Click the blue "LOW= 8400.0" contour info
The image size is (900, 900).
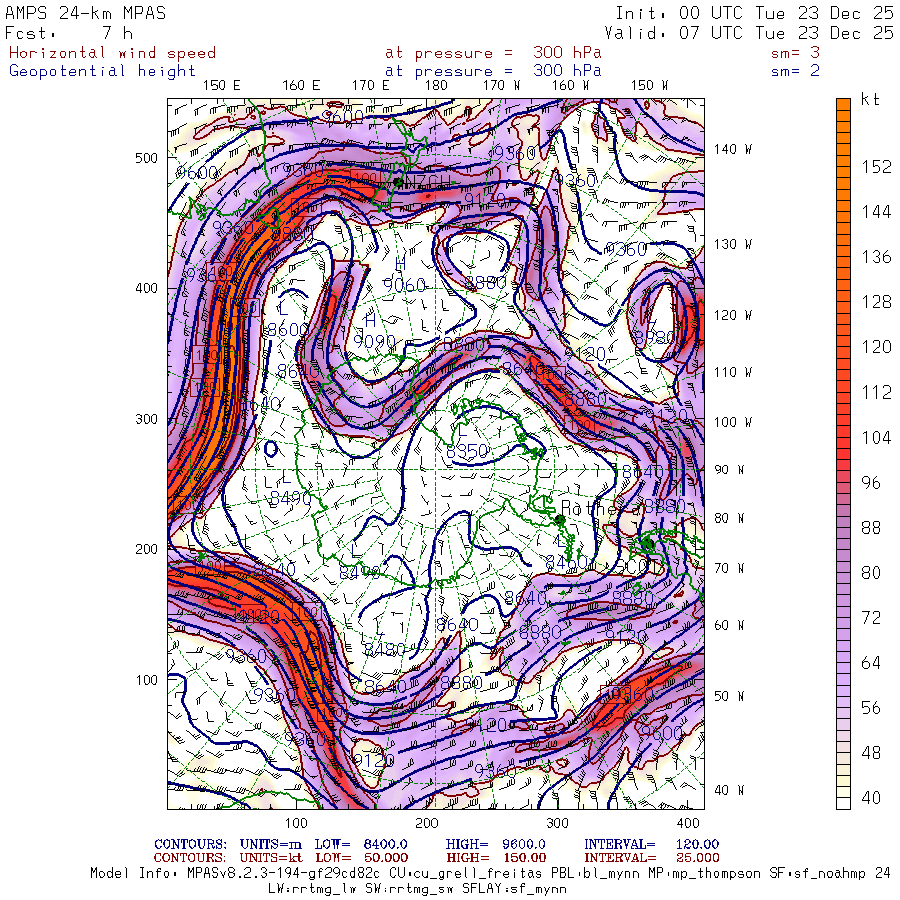360,844
